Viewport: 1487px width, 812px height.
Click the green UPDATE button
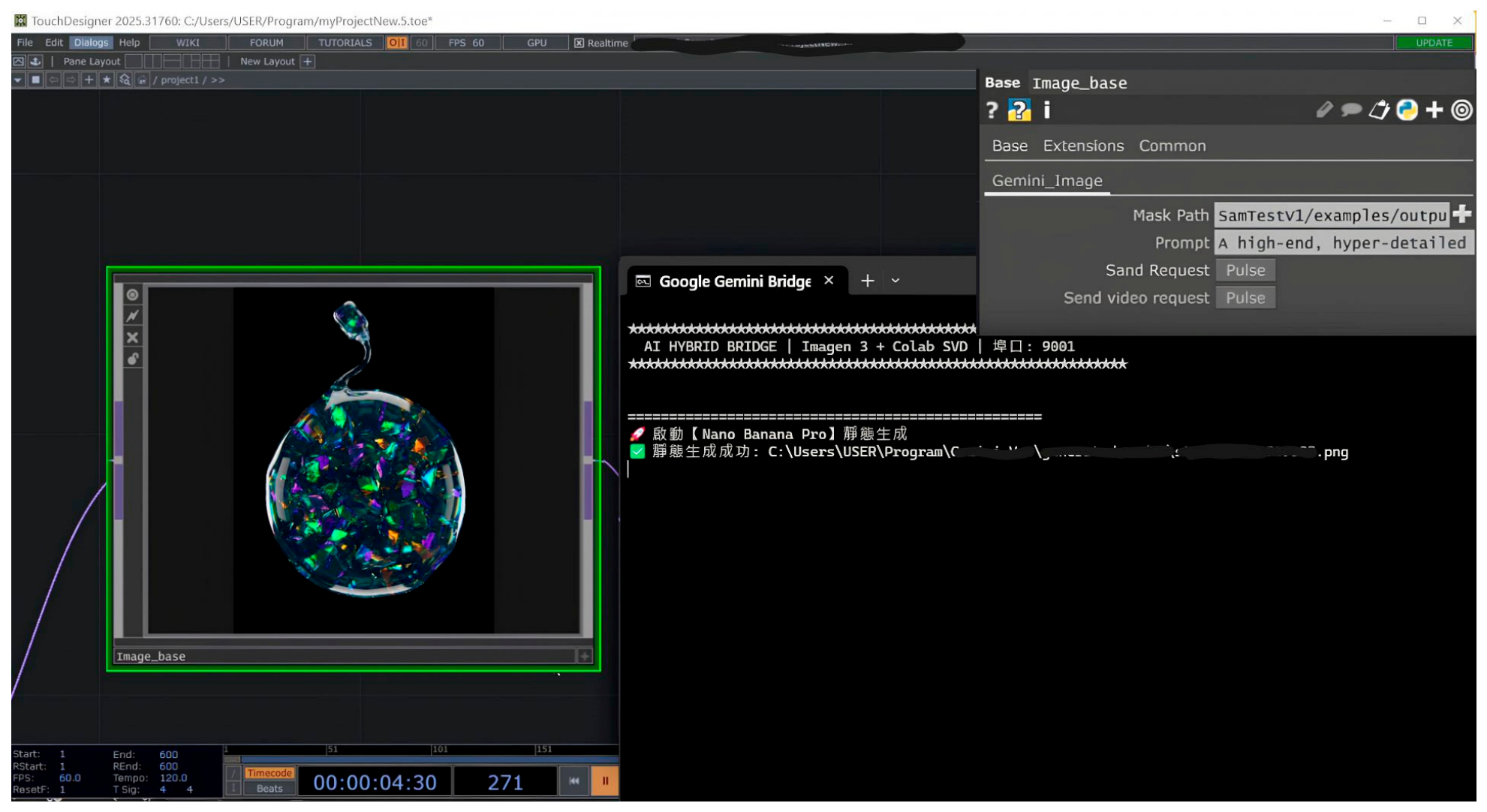click(x=1434, y=43)
